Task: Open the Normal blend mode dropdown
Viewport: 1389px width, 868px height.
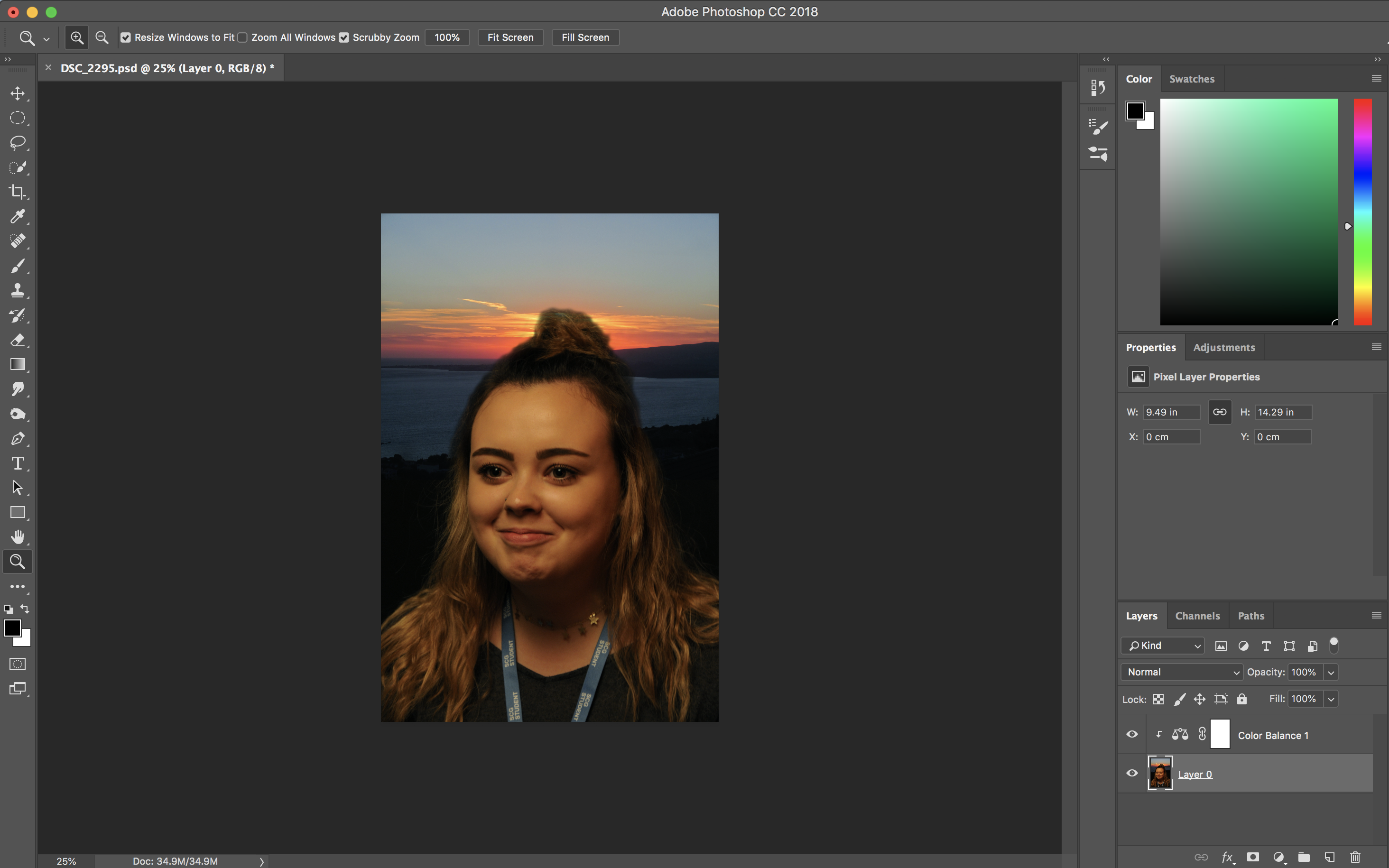Action: point(1181,672)
